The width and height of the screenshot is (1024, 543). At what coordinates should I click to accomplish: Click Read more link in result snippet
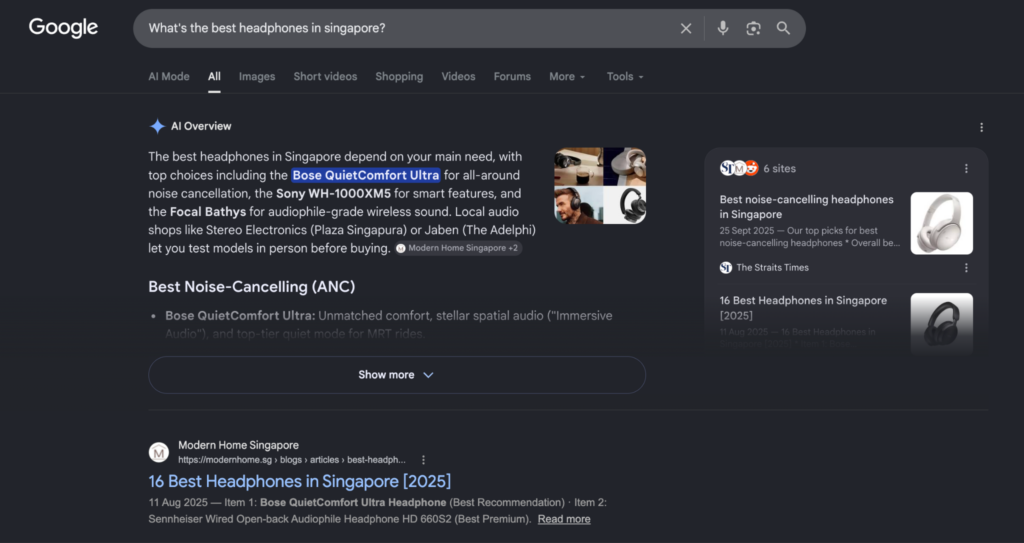coord(564,519)
